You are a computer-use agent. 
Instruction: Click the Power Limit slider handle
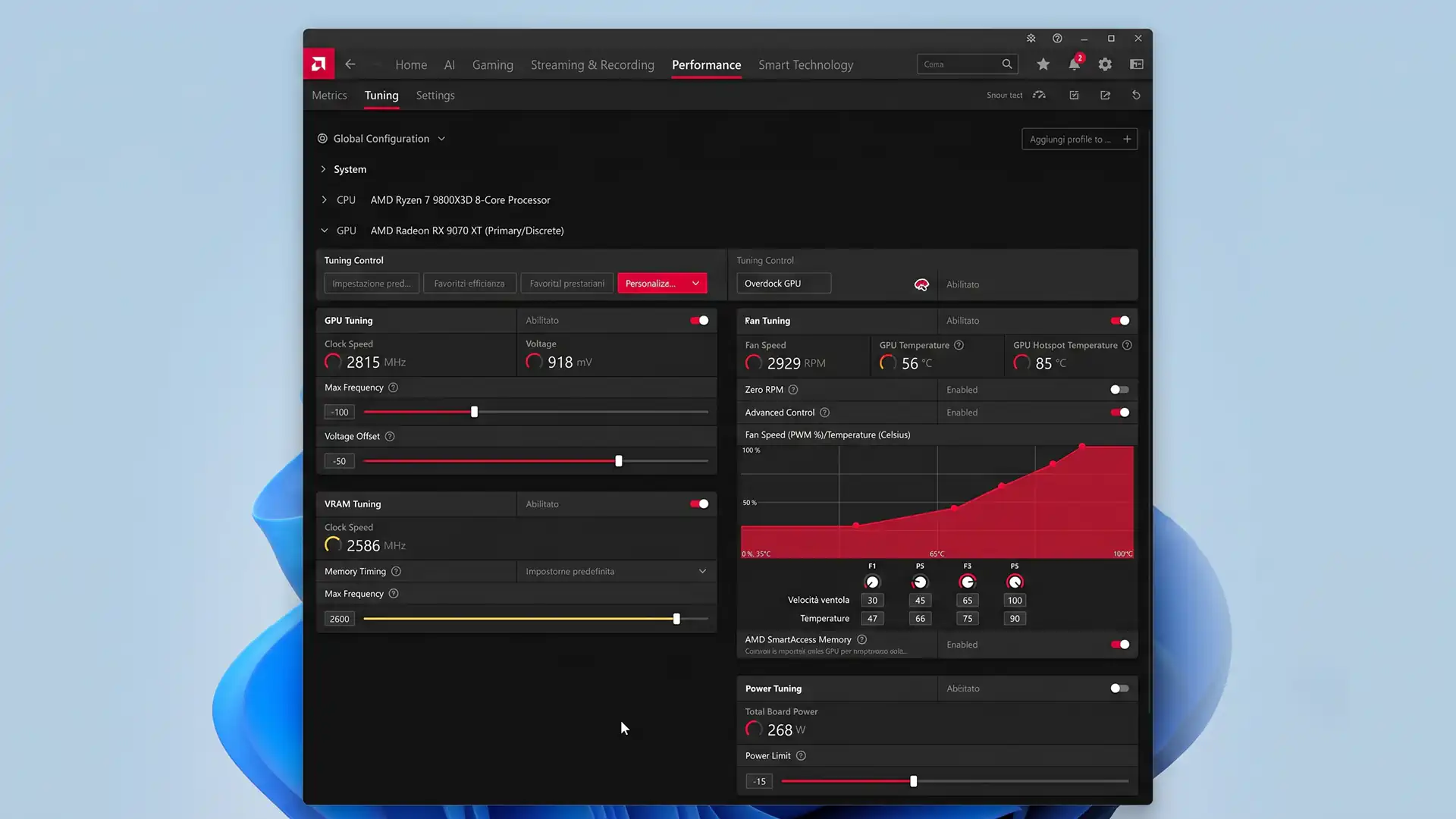913,781
